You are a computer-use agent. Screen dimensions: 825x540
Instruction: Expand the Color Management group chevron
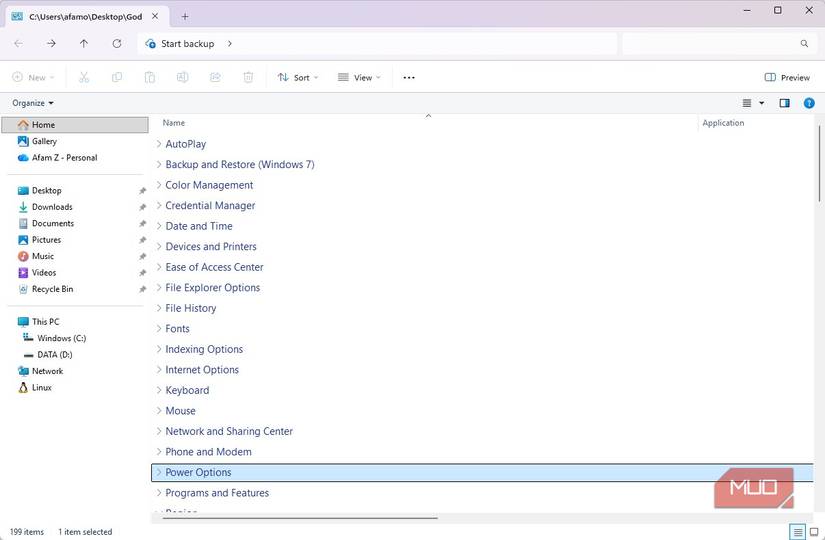click(158, 185)
